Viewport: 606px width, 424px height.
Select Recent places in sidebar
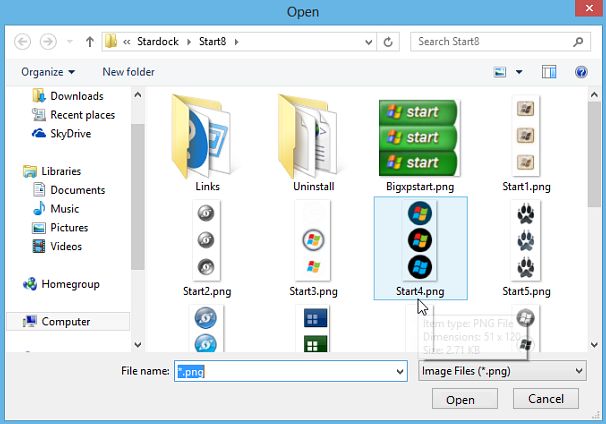[x=73, y=115]
